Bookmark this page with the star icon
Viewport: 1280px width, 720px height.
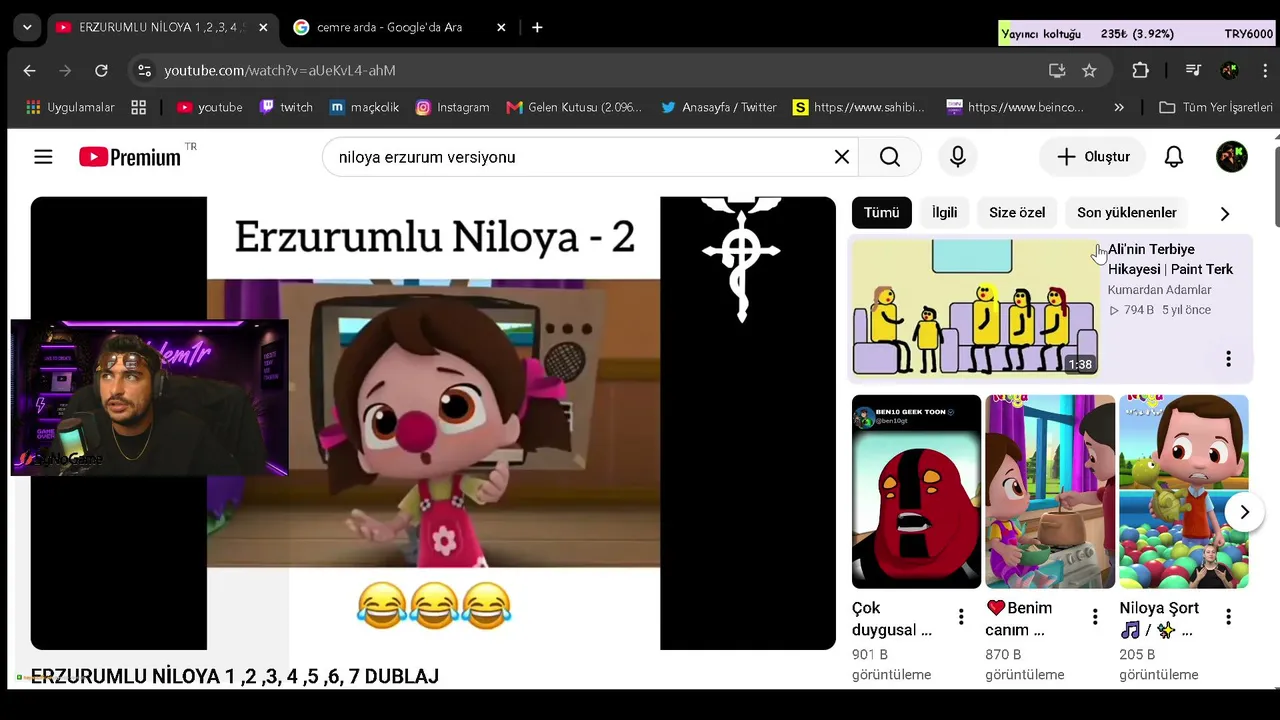point(1089,70)
